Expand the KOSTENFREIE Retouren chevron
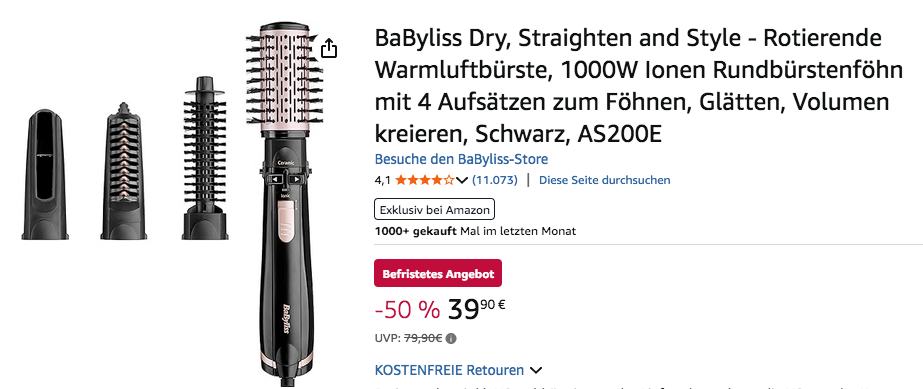Screen dimensions: 923x389 (536, 371)
